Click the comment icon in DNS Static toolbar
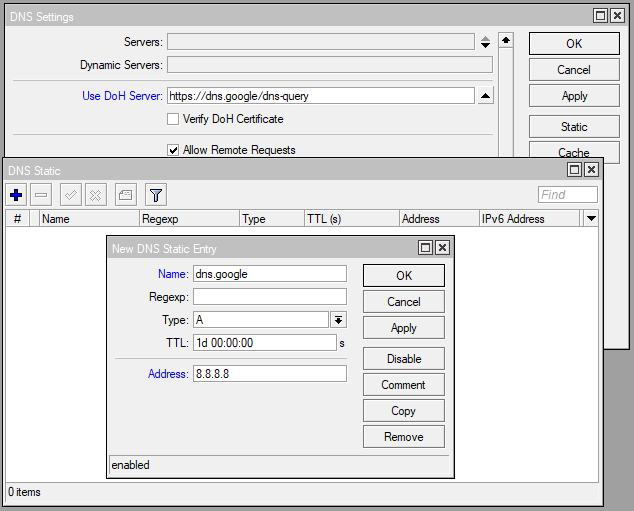 [x=125, y=195]
